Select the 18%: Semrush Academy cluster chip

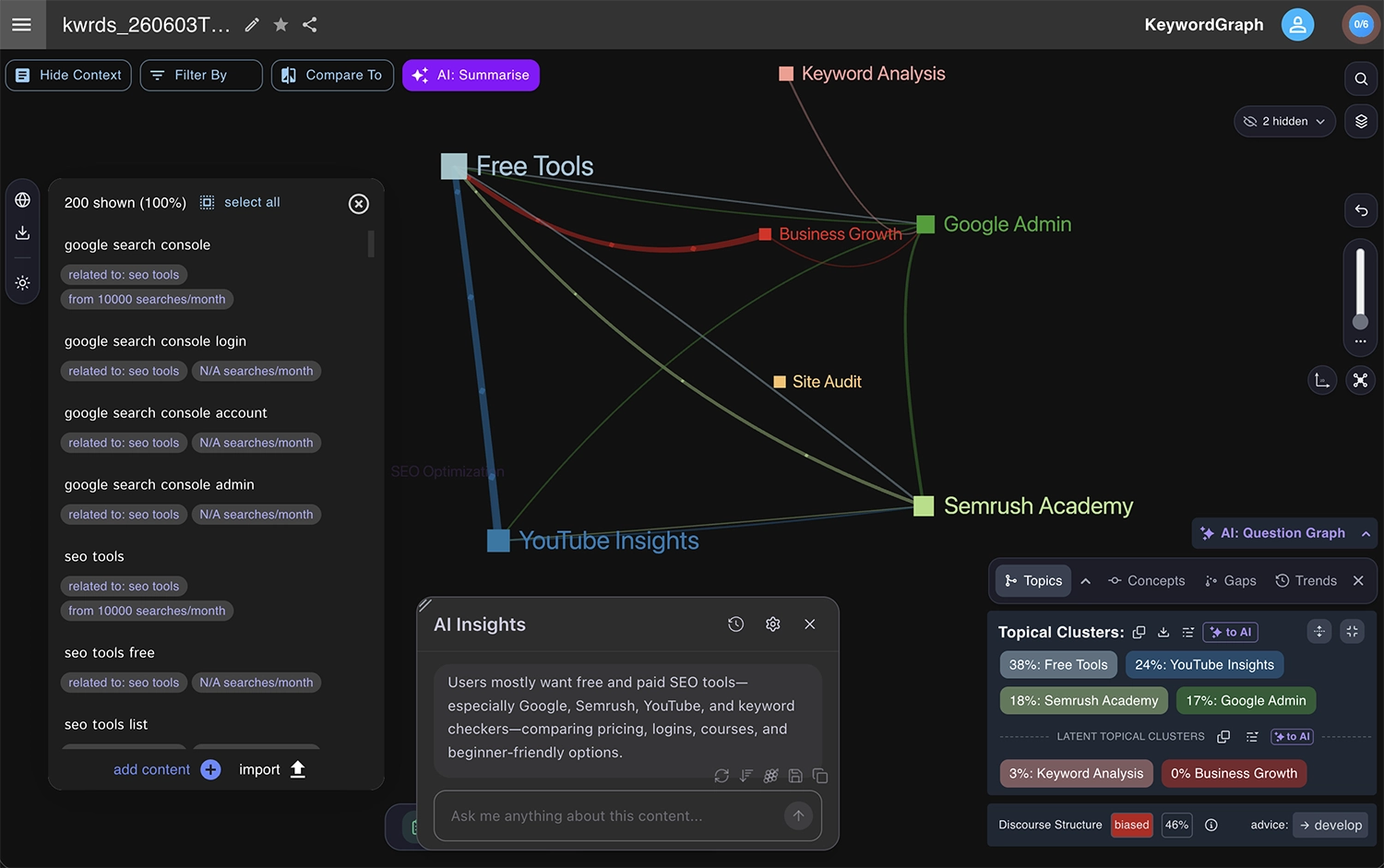1084,701
